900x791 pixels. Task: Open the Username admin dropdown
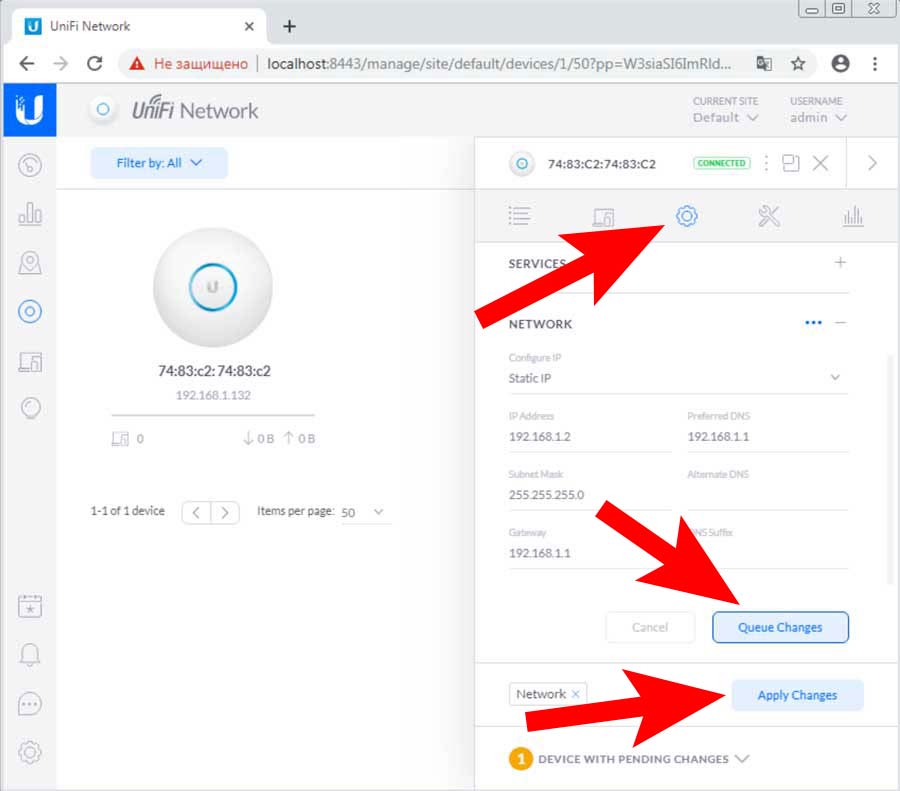point(818,118)
